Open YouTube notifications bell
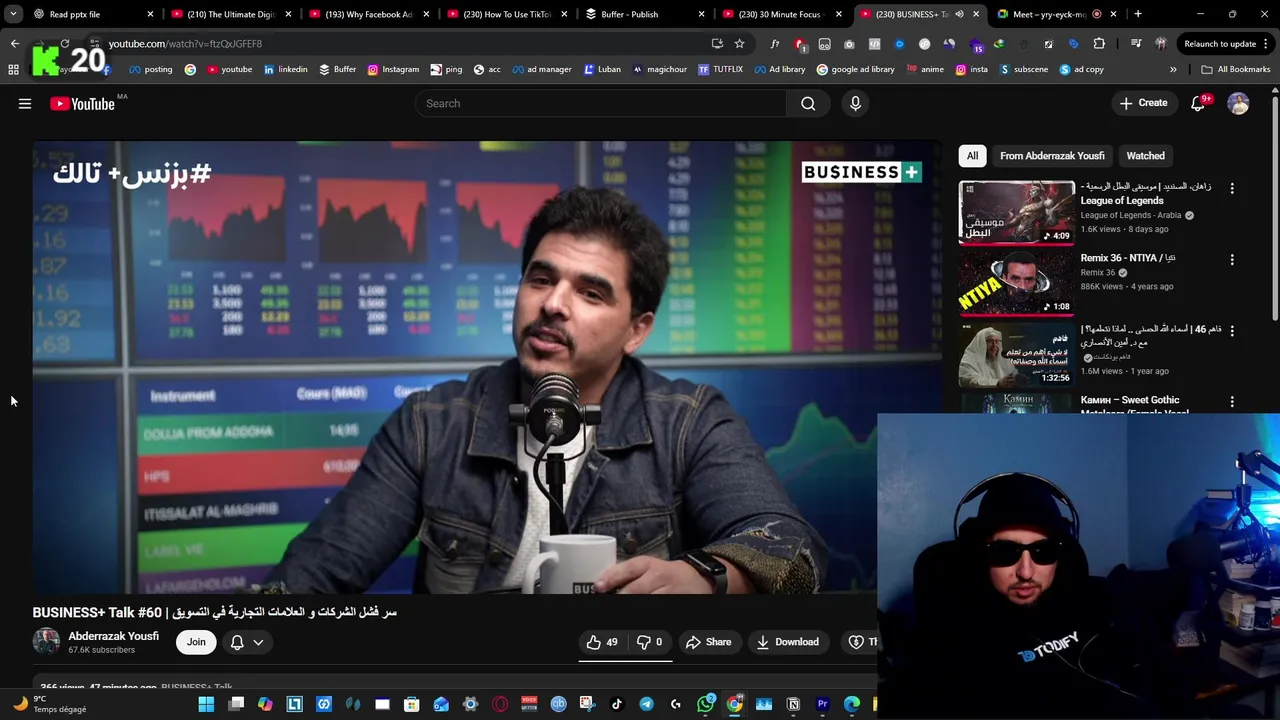Image resolution: width=1280 pixels, height=720 pixels. (x=1198, y=103)
